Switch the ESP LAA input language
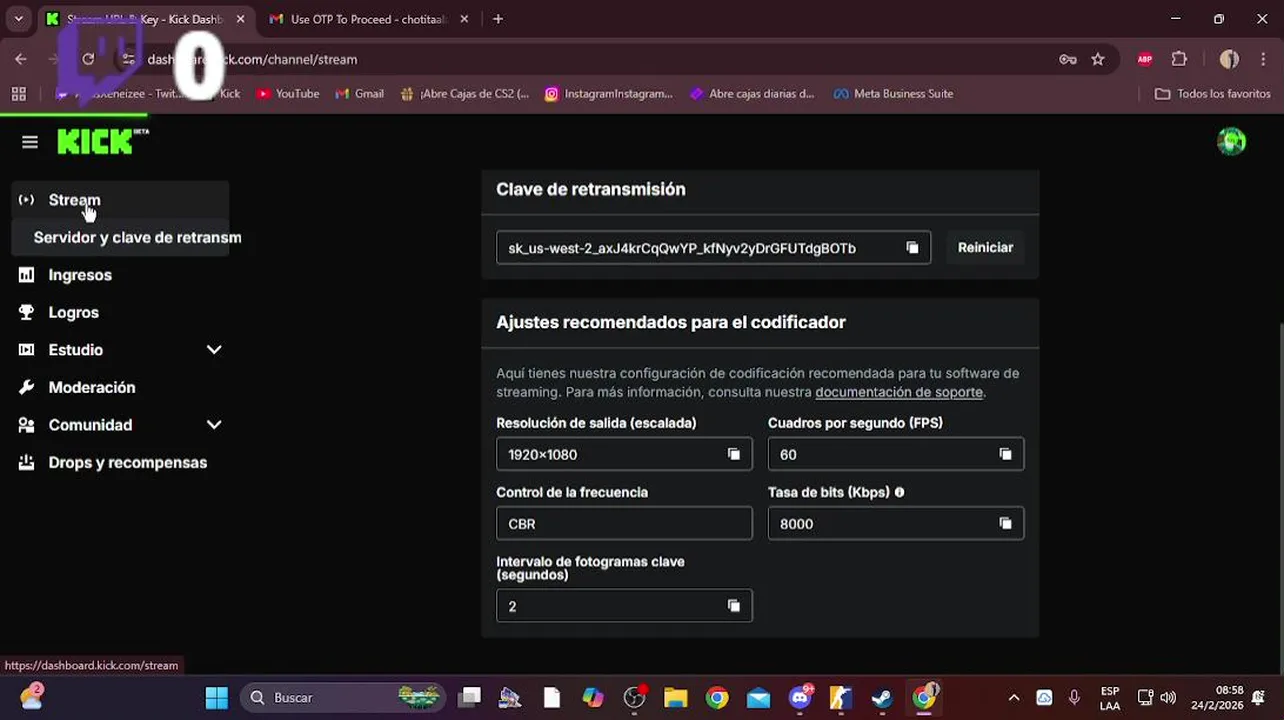Image resolution: width=1284 pixels, height=720 pixels. [x=1110, y=697]
